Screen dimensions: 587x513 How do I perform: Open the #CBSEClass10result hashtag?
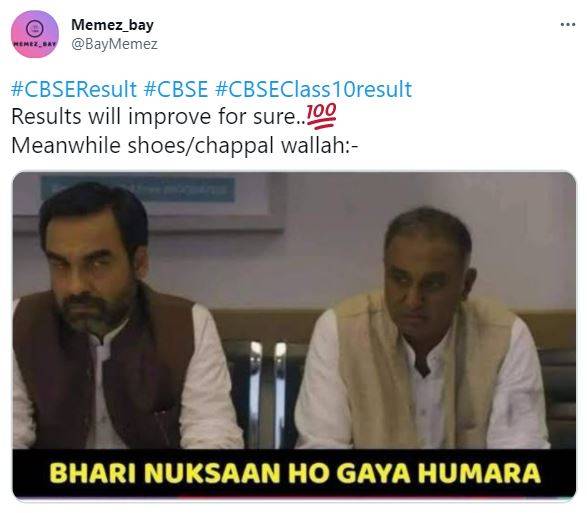[314, 89]
